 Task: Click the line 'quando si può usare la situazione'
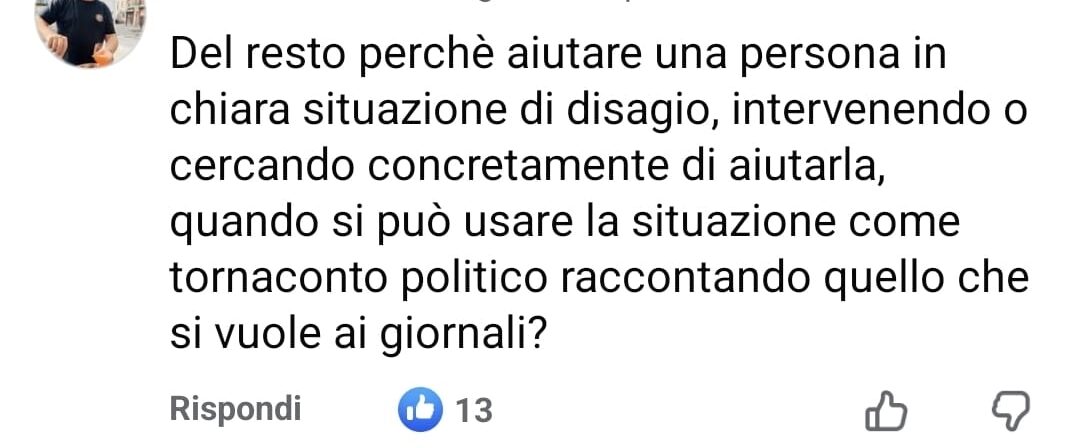pyautogui.click(x=565, y=223)
